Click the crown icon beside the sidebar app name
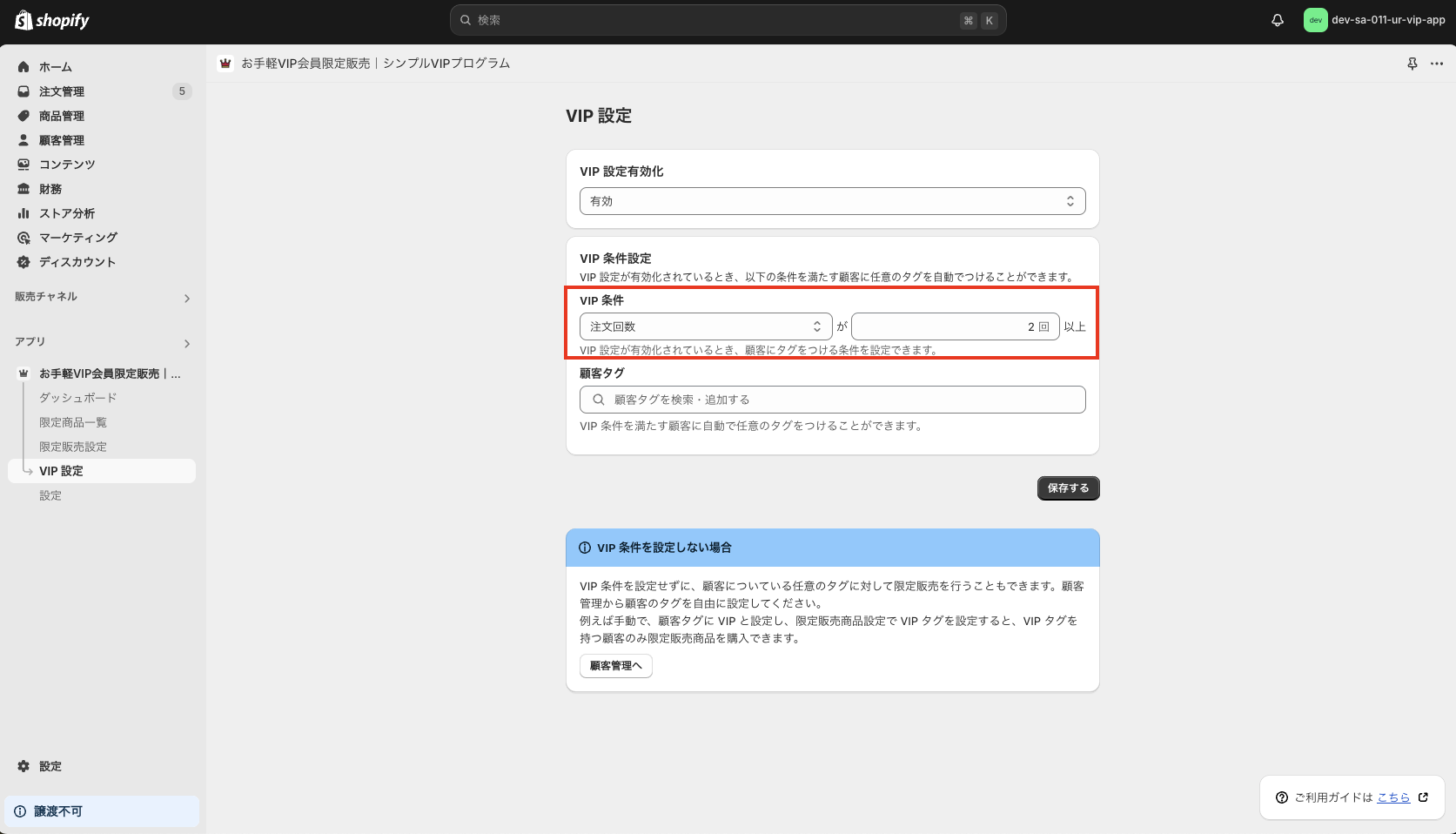Screen dimensions: 1456x834 (x=23, y=373)
